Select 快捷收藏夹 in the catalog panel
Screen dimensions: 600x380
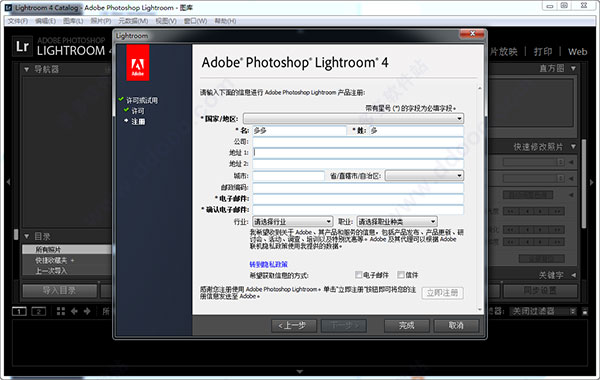[x=67, y=260]
